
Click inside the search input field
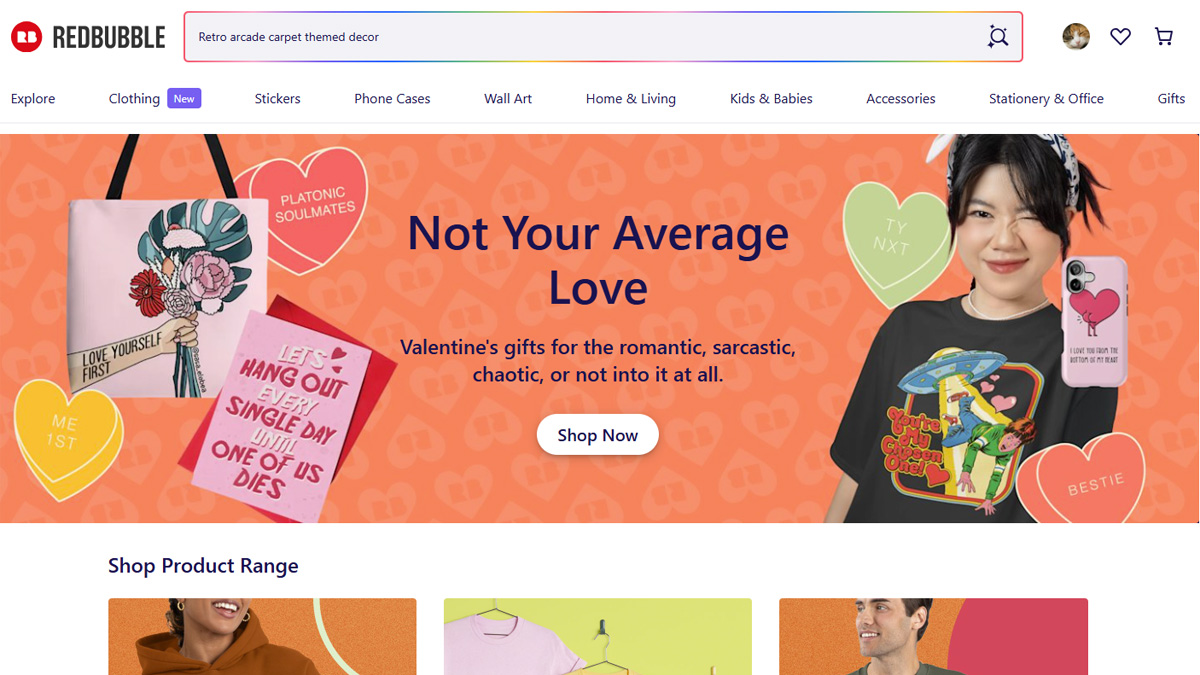coord(580,37)
